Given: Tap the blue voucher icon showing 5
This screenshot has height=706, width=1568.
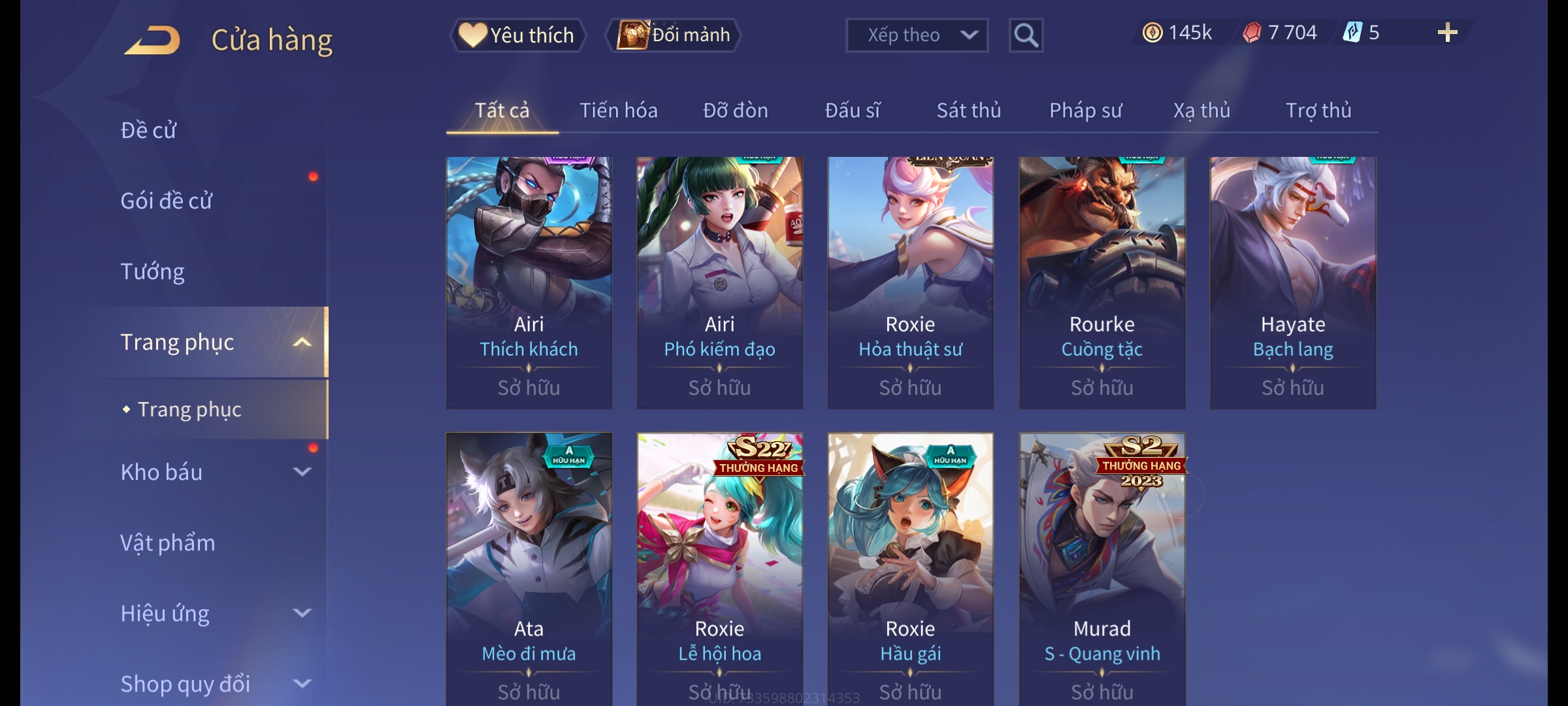Looking at the screenshot, I should click(1352, 33).
